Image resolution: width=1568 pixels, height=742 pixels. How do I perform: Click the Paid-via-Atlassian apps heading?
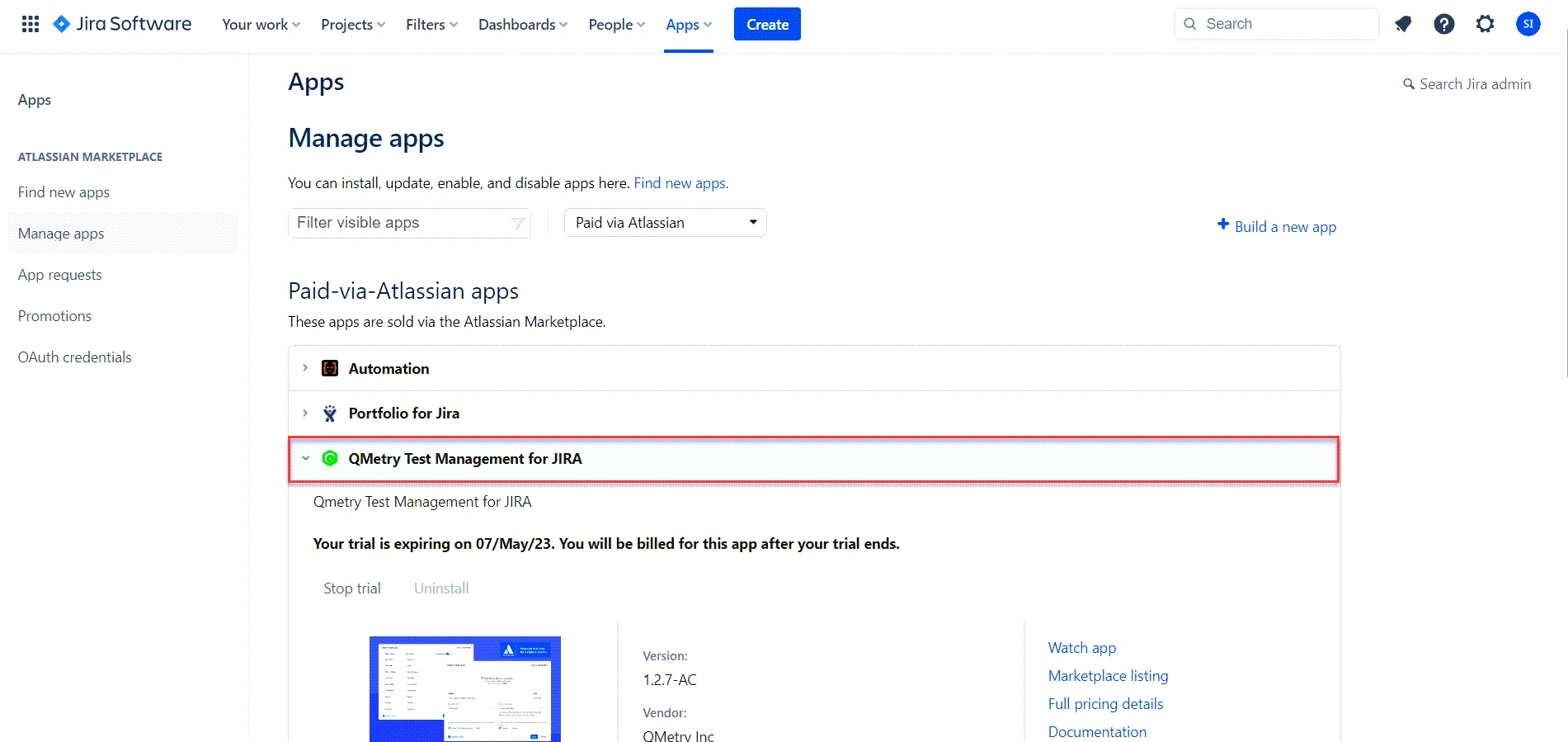click(x=403, y=291)
